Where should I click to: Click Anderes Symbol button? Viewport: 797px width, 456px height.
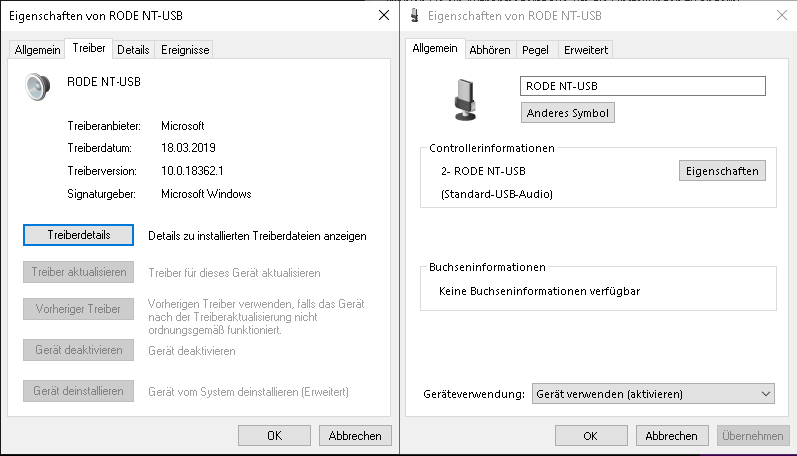(x=568, y=113)
